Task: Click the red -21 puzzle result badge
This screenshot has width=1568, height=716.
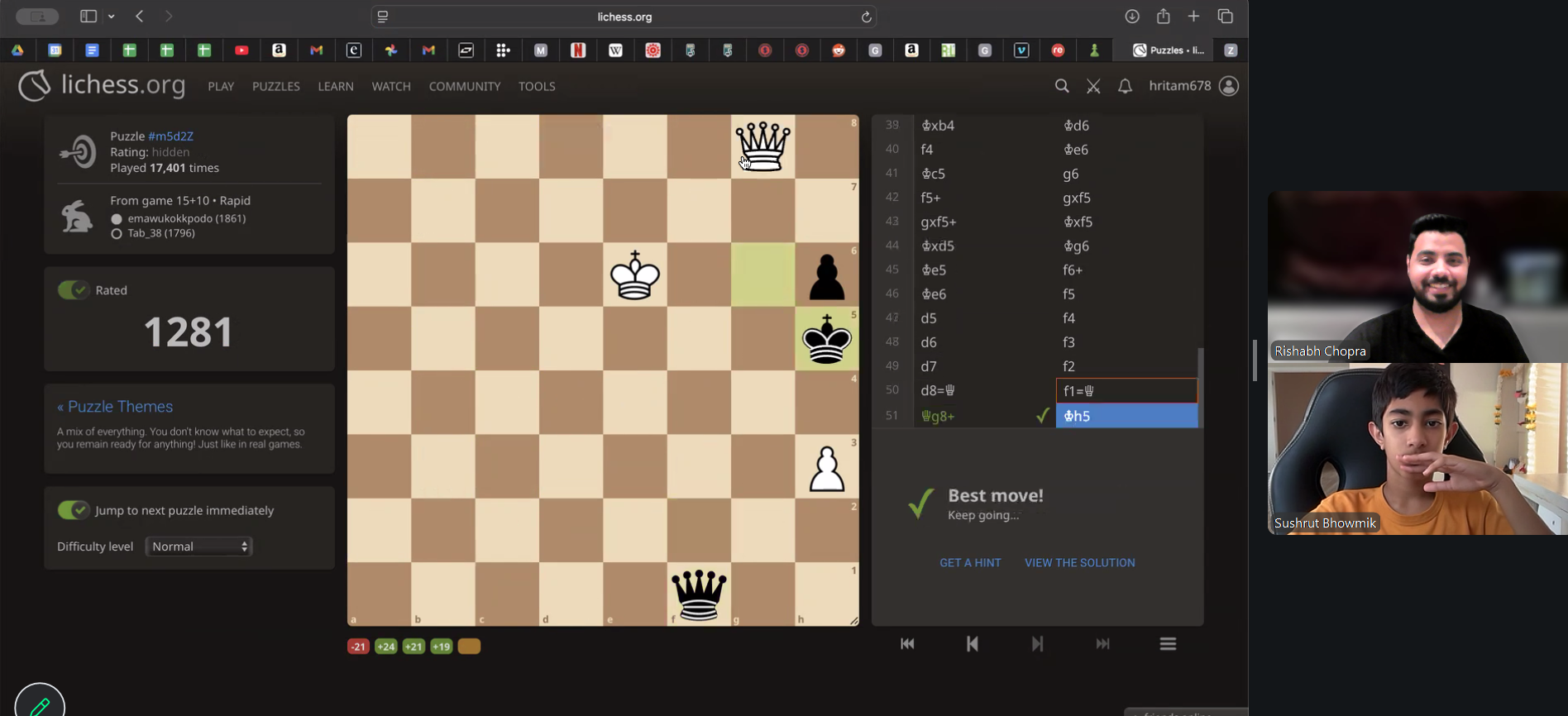Action: pyautogui.click(x=357, y=647)
